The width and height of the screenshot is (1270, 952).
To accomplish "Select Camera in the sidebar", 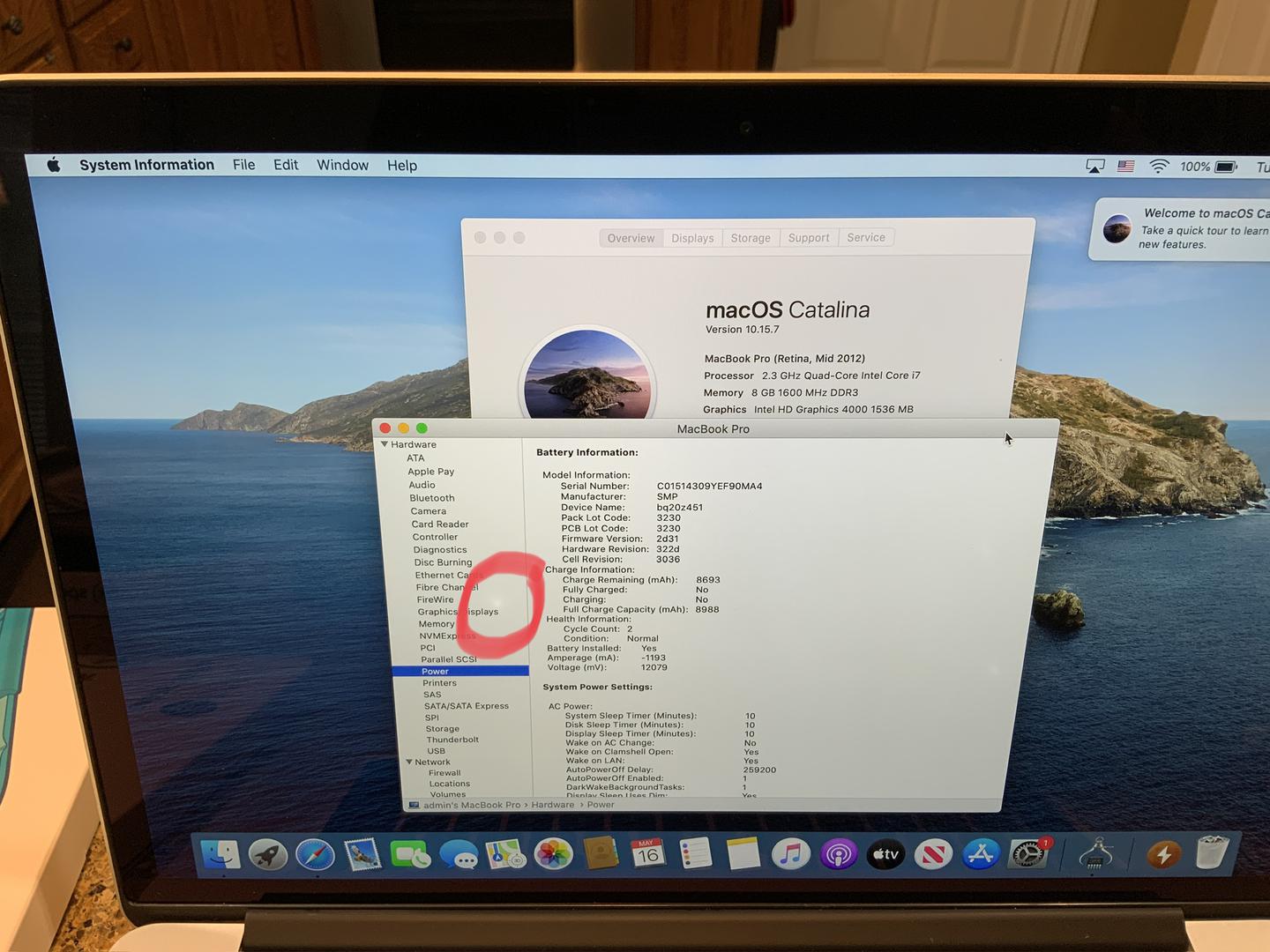I will coord(429,511).
